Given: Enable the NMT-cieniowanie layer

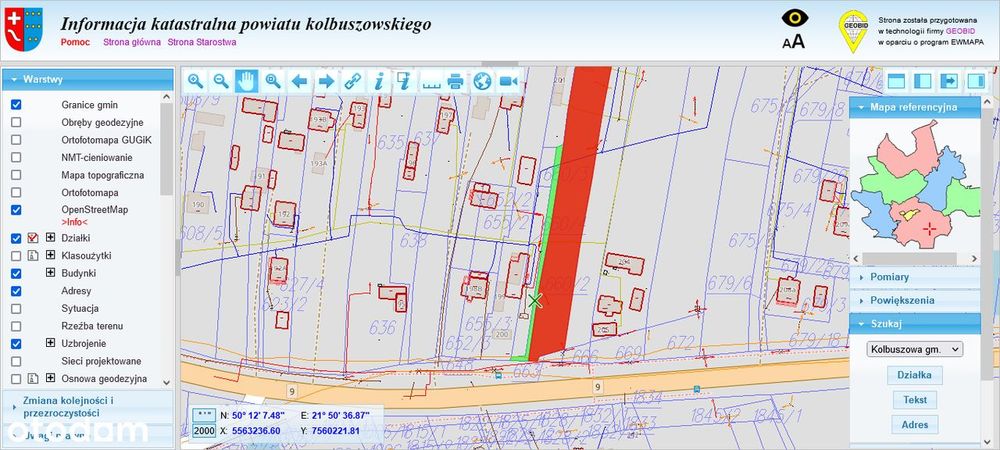Looking at the screenshot, I should (16, 157).
